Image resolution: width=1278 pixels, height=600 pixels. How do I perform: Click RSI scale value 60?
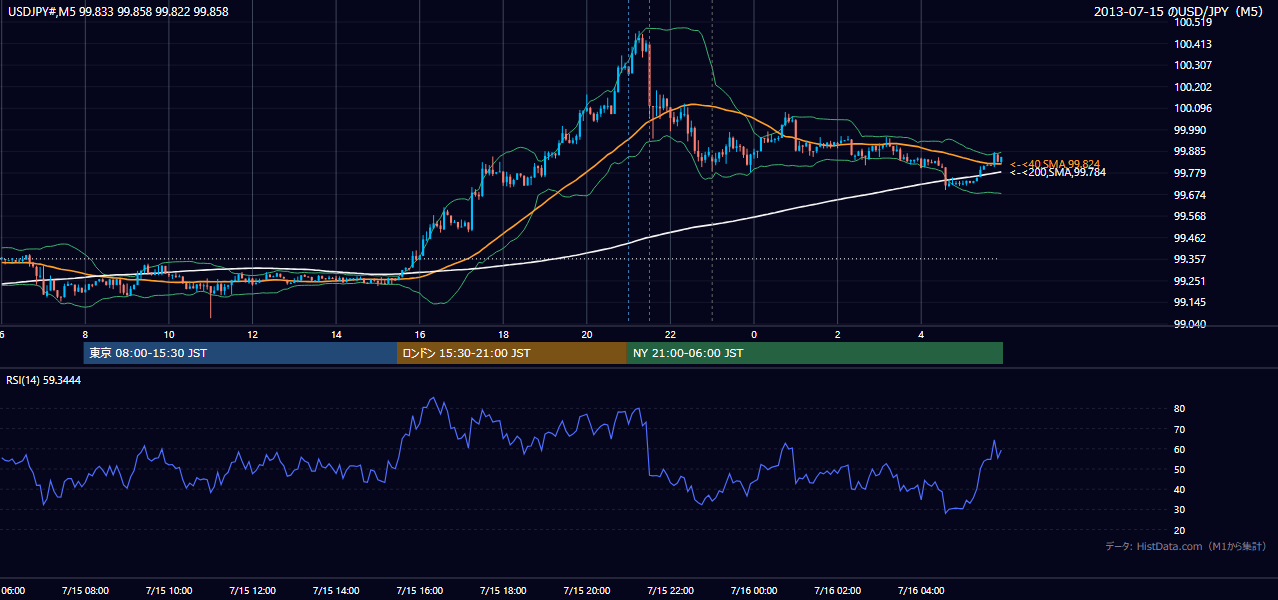click(x=1180, y=449)
